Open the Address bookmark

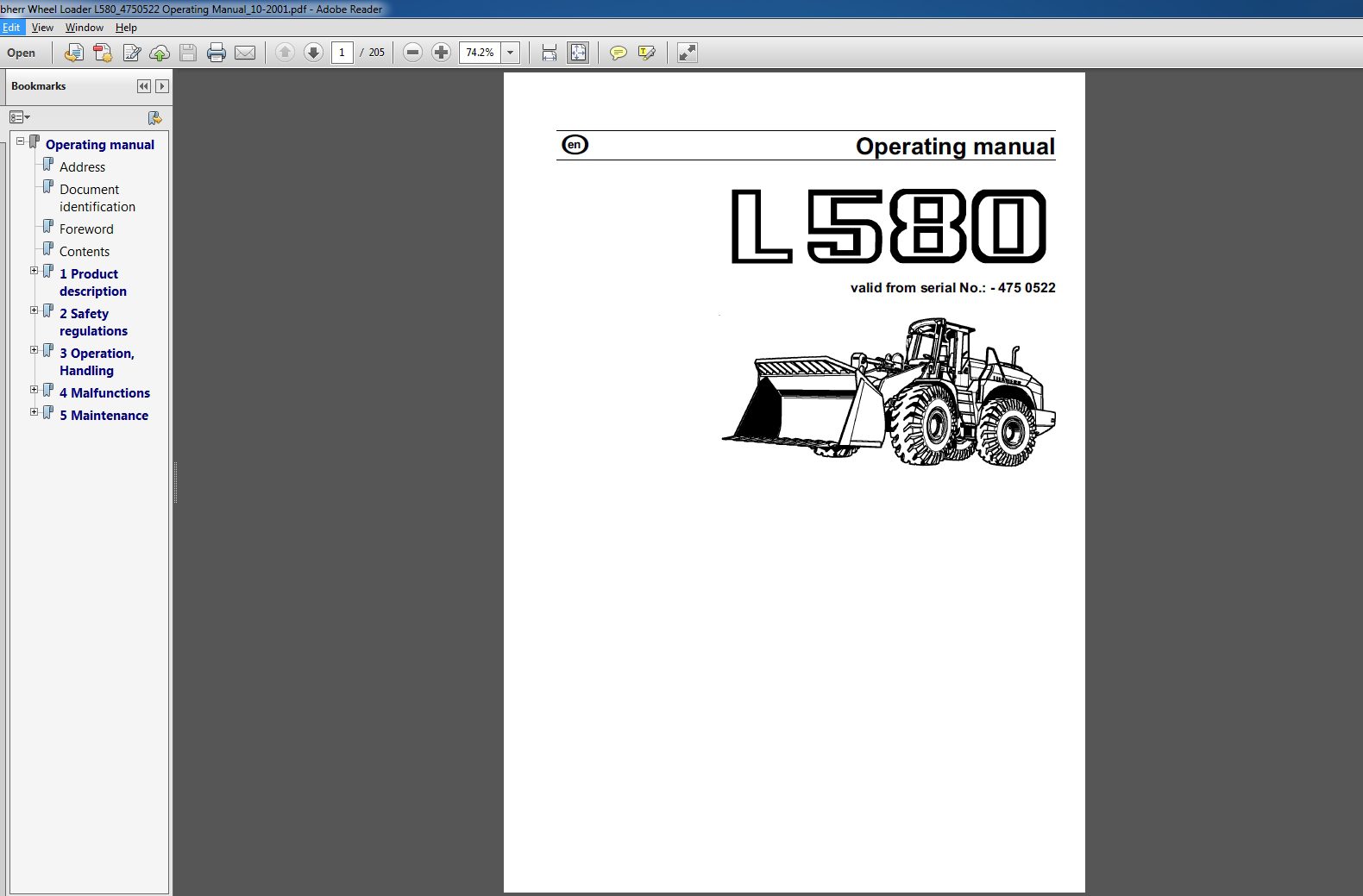[83, 167]
